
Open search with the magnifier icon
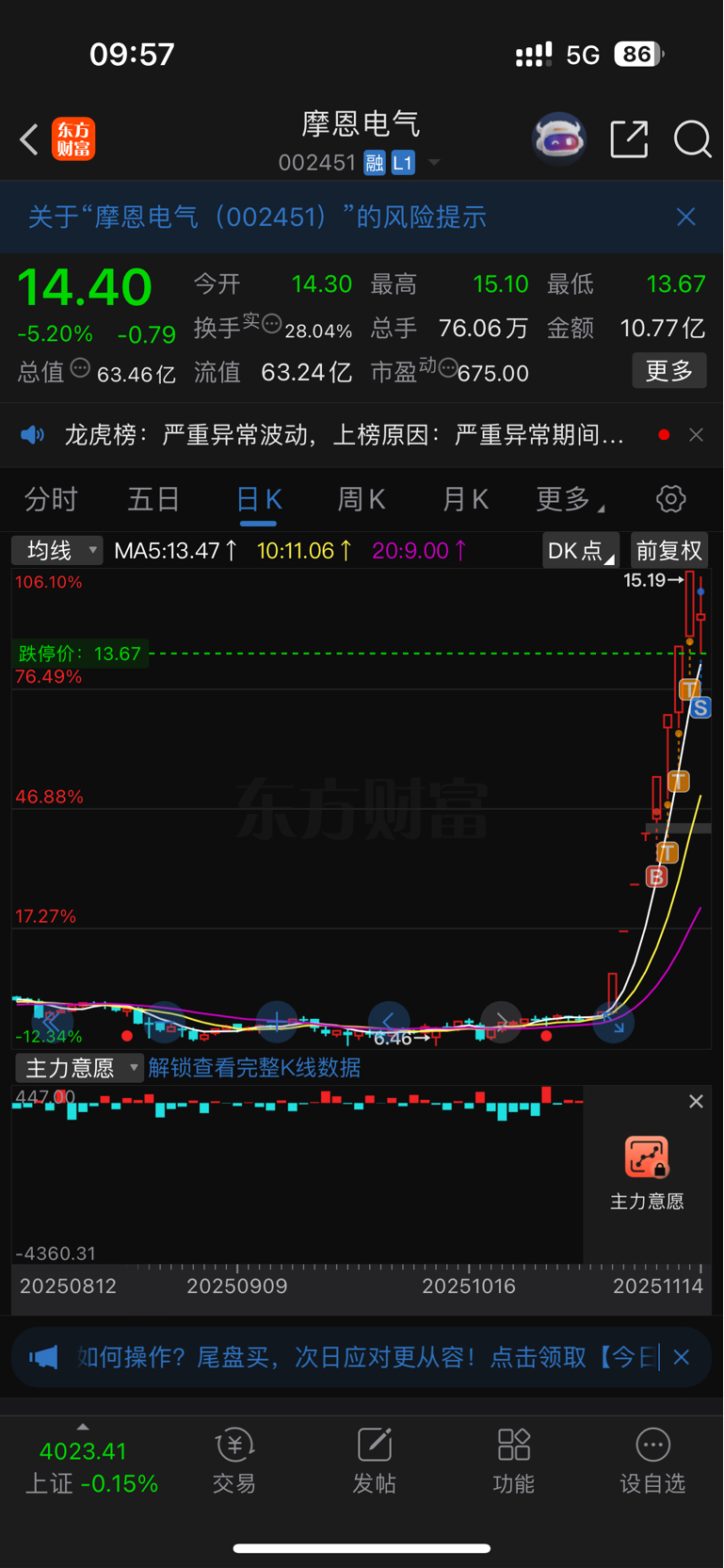(692, 139)
